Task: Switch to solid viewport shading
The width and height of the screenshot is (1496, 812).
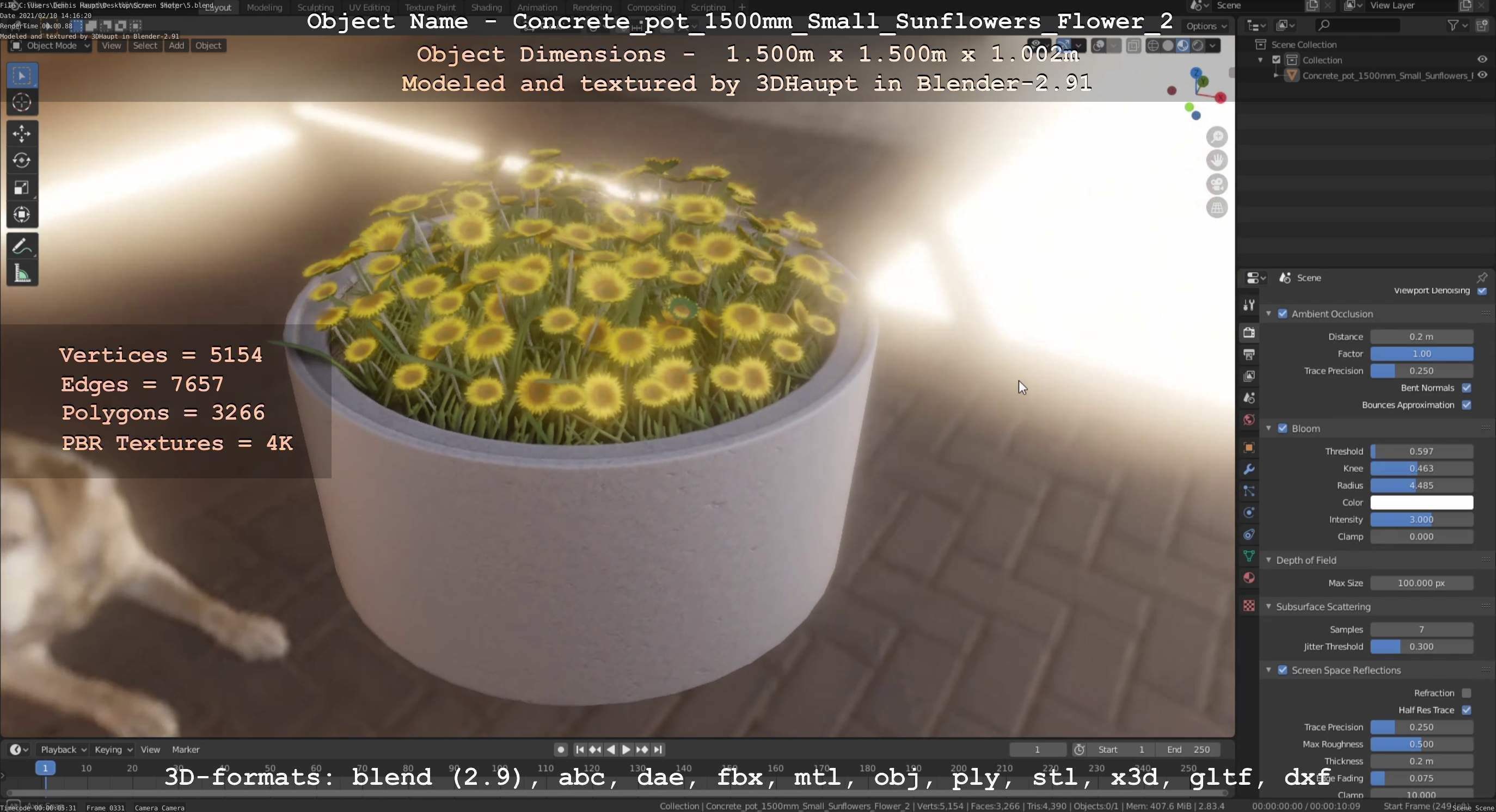Action: (x=1168, y=45)
